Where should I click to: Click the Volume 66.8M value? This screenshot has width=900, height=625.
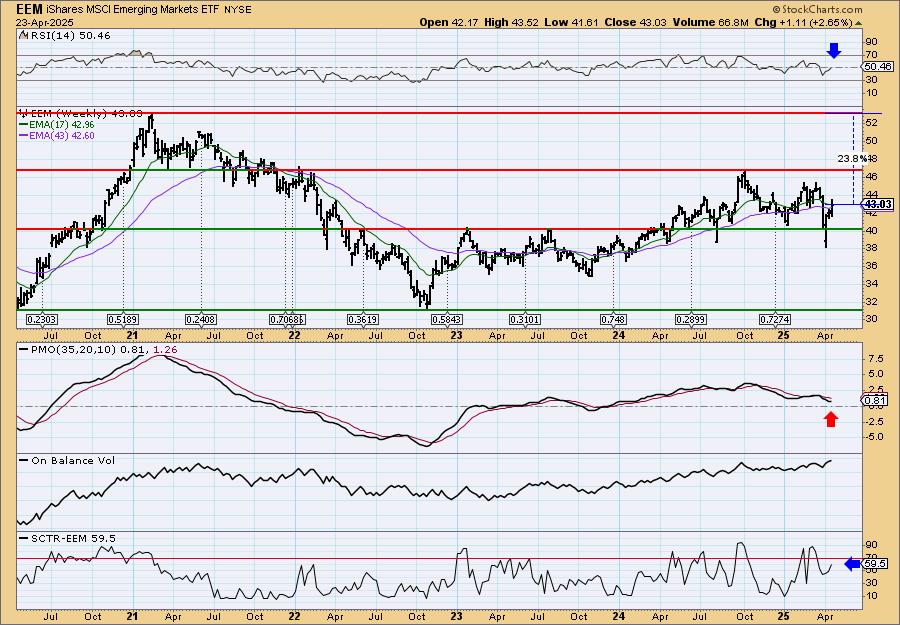coord(711,22)
